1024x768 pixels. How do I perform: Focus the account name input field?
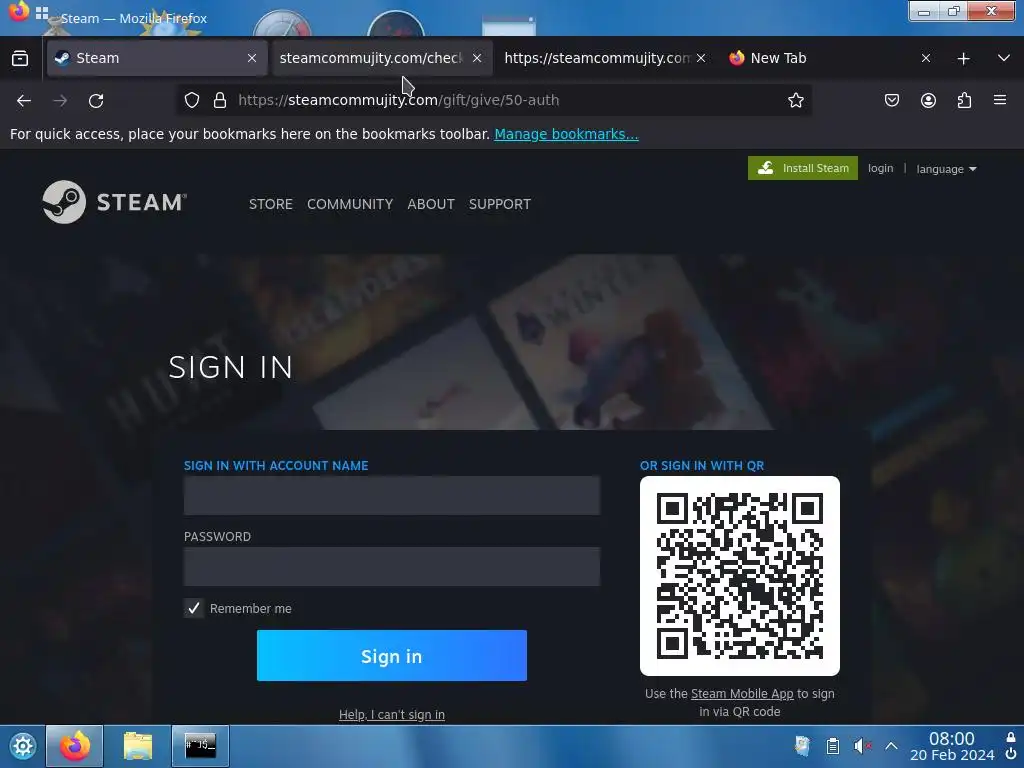[x=392, y=496]
